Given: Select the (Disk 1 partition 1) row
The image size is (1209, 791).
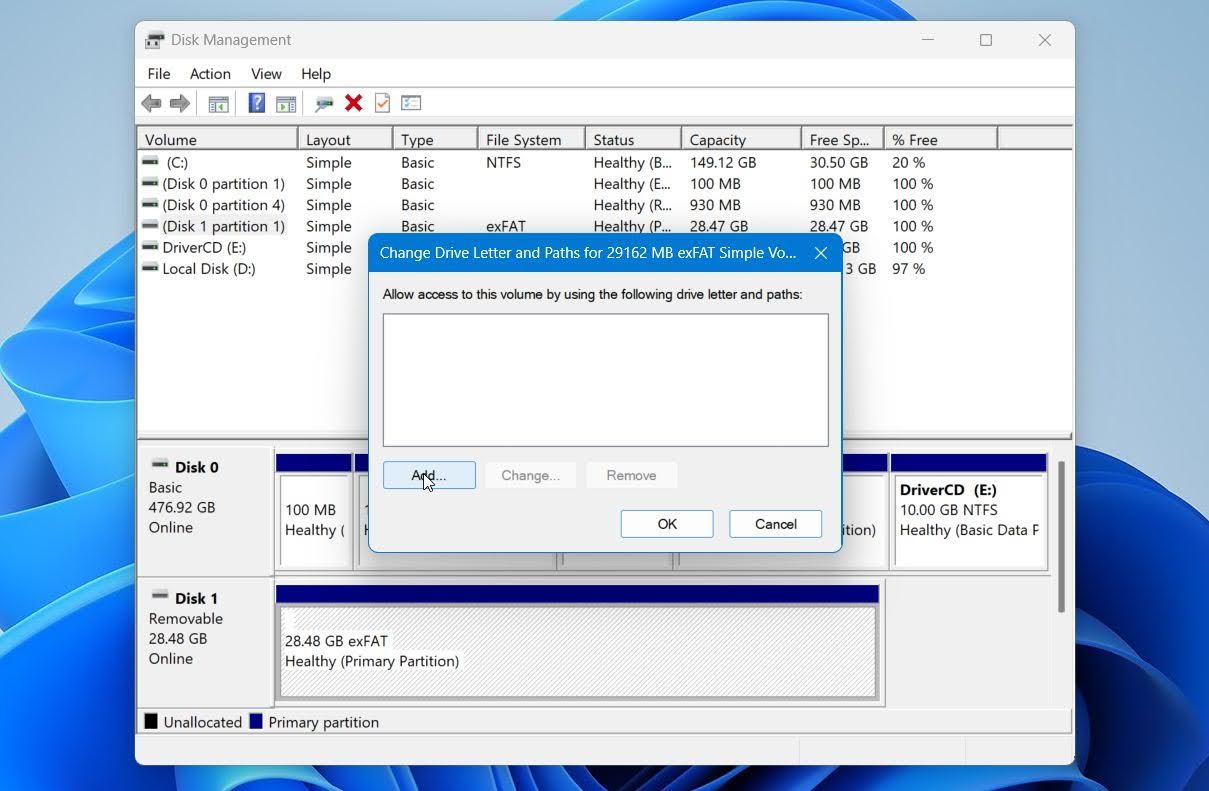Looking at the screenshot, I should 604,226.
